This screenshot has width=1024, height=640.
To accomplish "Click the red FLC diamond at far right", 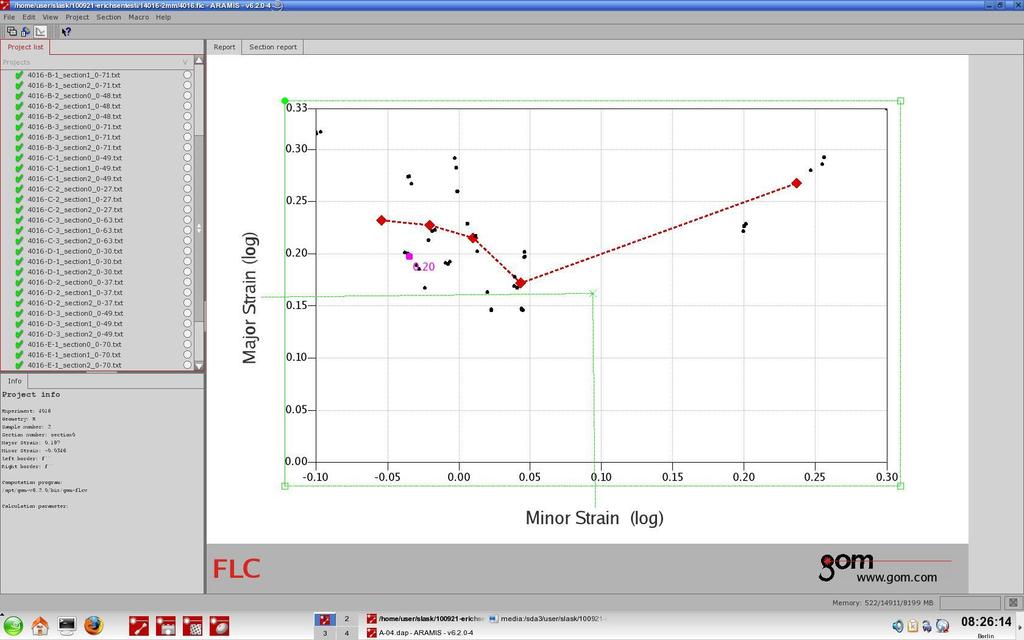I will coord(796,184).
